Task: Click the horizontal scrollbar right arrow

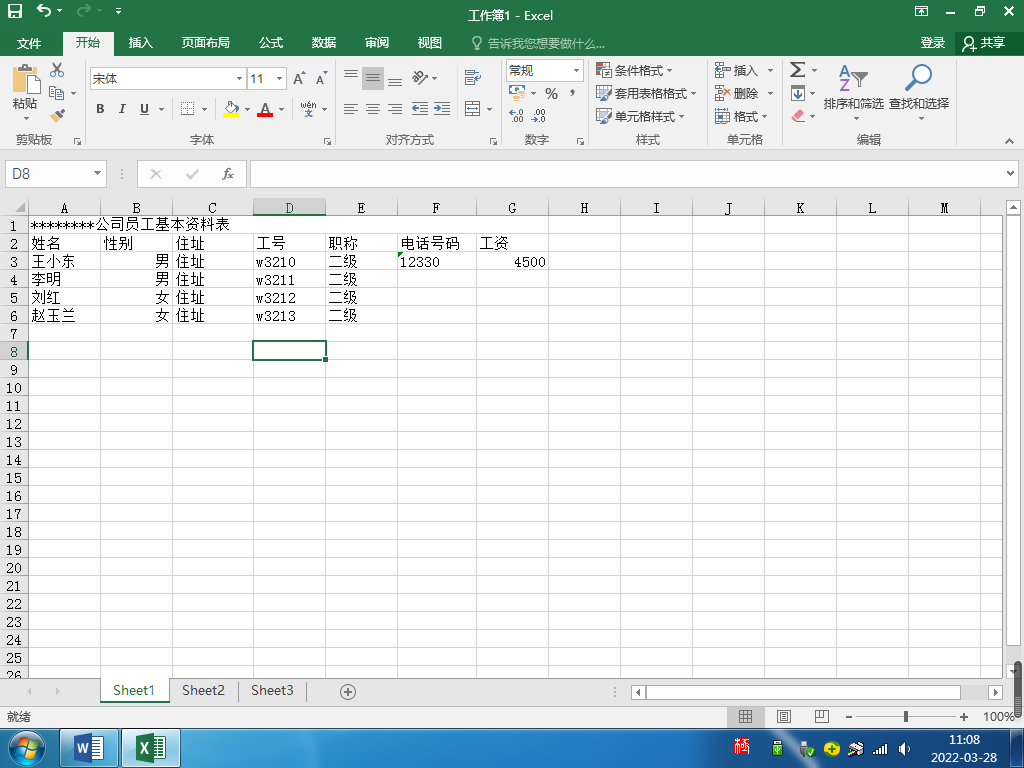Action: point(995,692)
